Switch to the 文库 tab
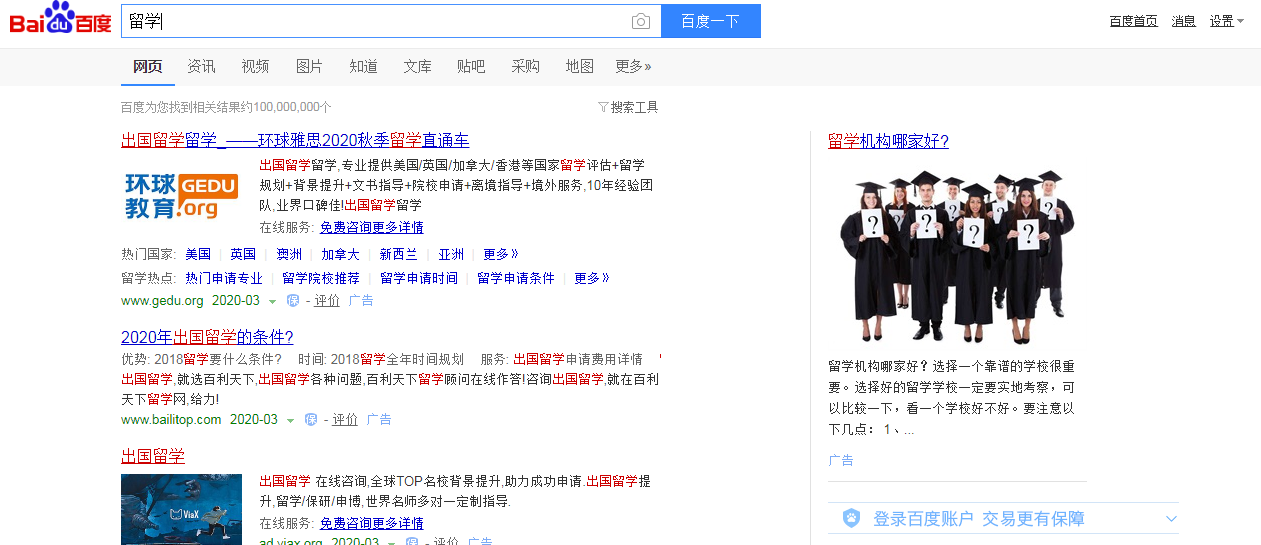Screen dimensions: 1261x545 (417, 66)
